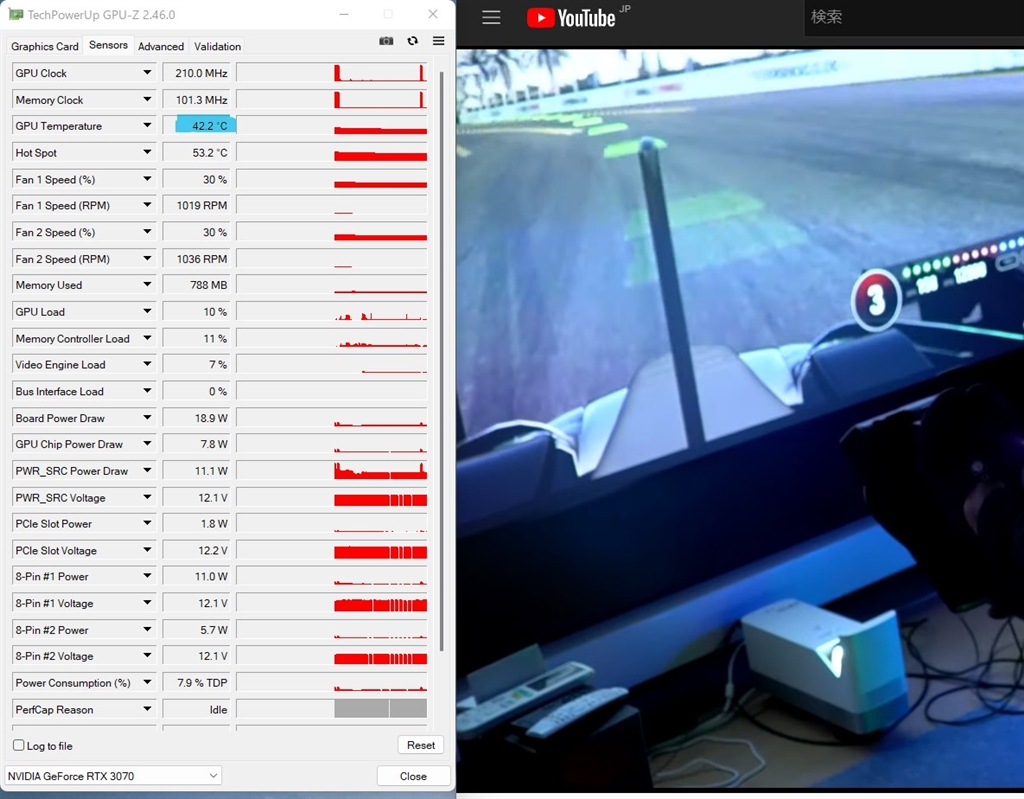Expand Bus Interface Load dropdown
The width and height of the screenshot is (1024, 799).
tap(147, 391)
